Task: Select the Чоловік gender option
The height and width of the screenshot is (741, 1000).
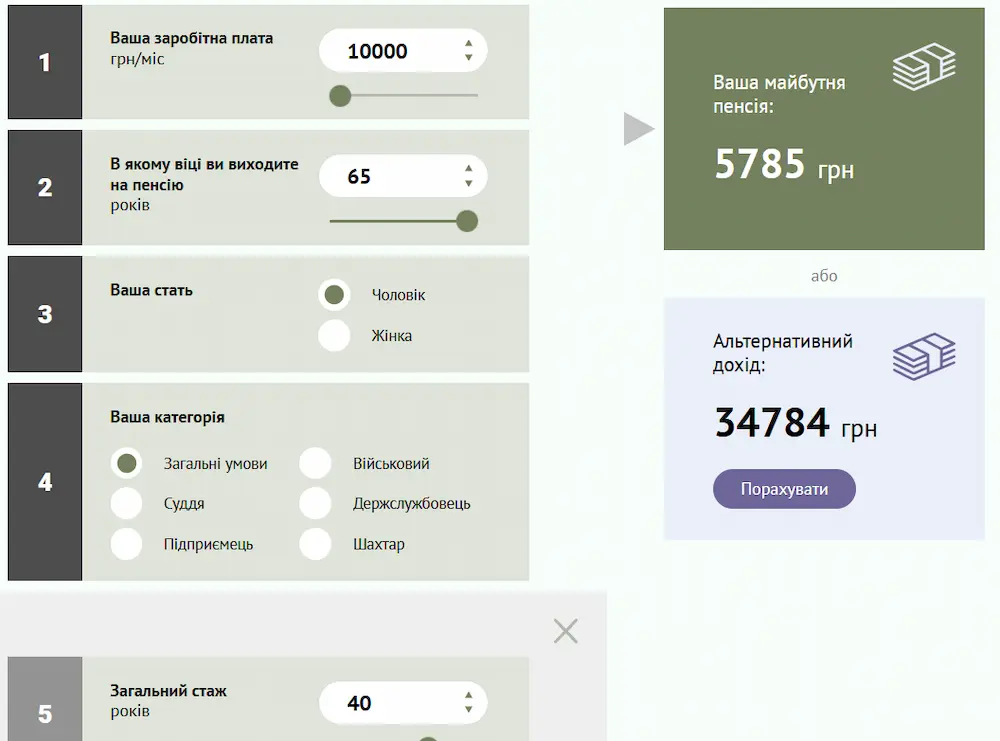Action: (x=334, y=295)
